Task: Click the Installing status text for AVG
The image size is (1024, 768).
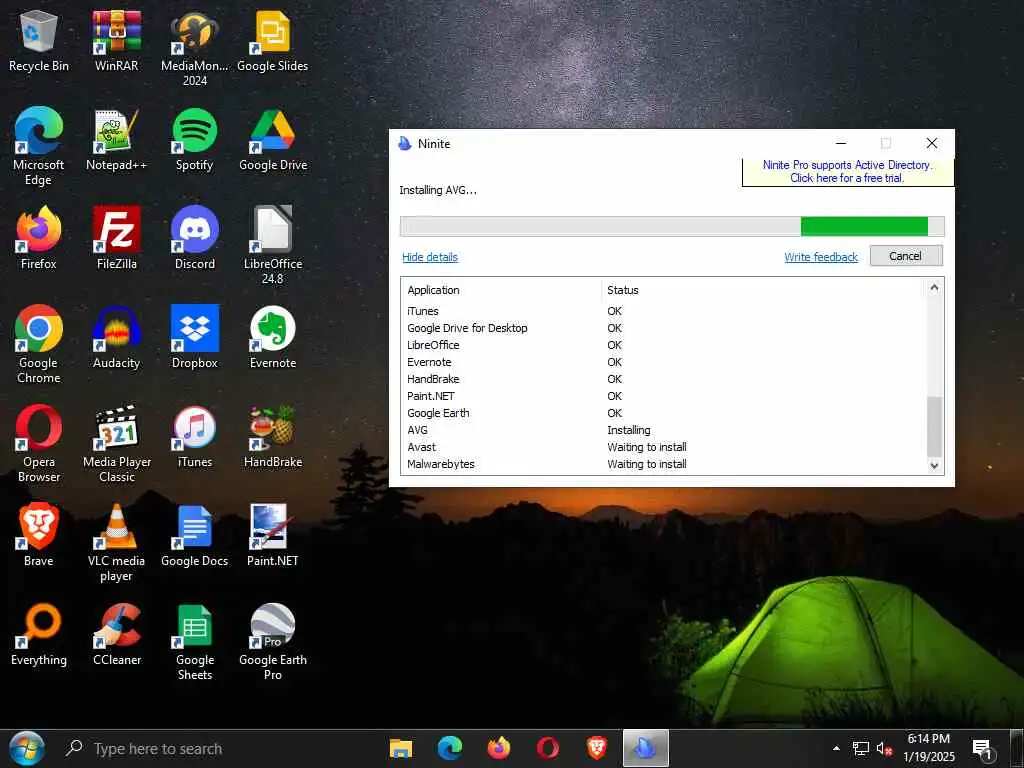Action: pos(629,430)
